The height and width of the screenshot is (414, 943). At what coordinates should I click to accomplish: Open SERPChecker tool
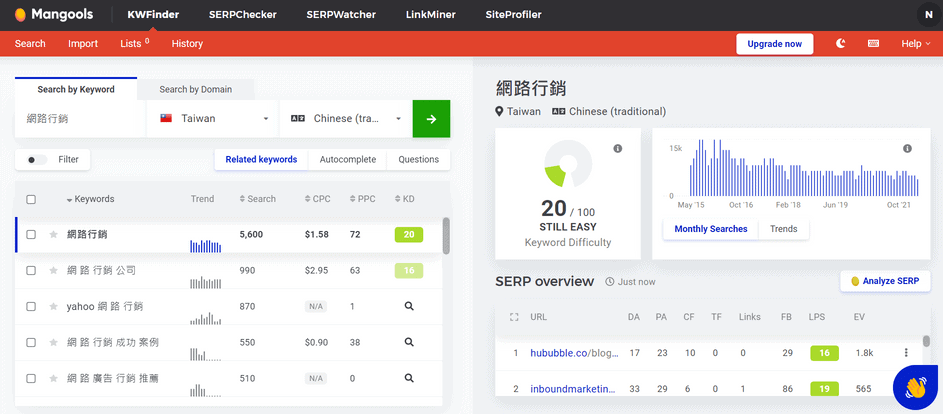(243, 15)
